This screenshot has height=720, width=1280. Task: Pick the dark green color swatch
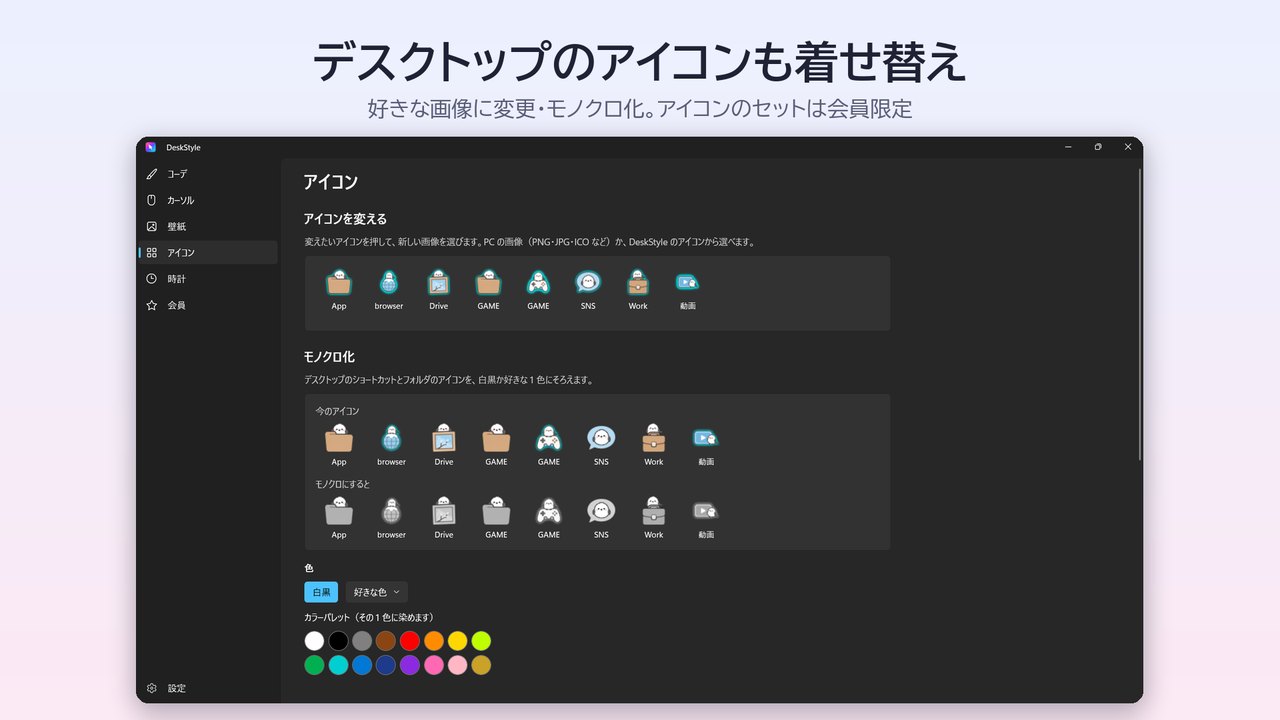pyautogui.click(x=315, y=665)
